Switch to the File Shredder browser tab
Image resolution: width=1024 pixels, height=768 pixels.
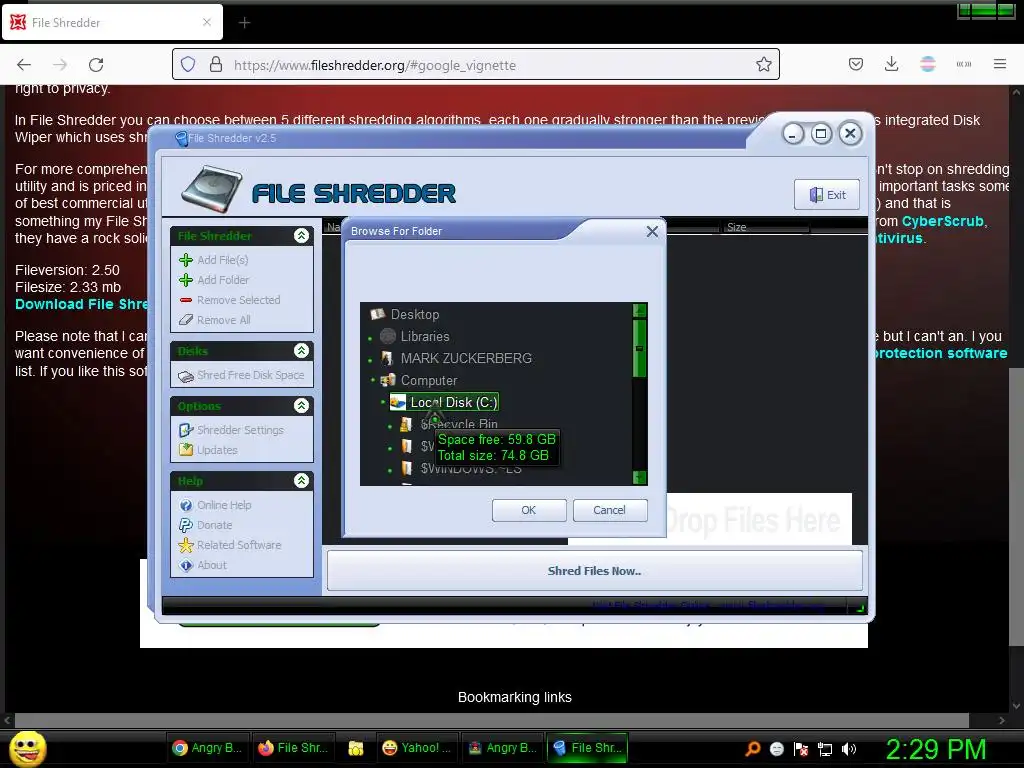coord(112,23)
